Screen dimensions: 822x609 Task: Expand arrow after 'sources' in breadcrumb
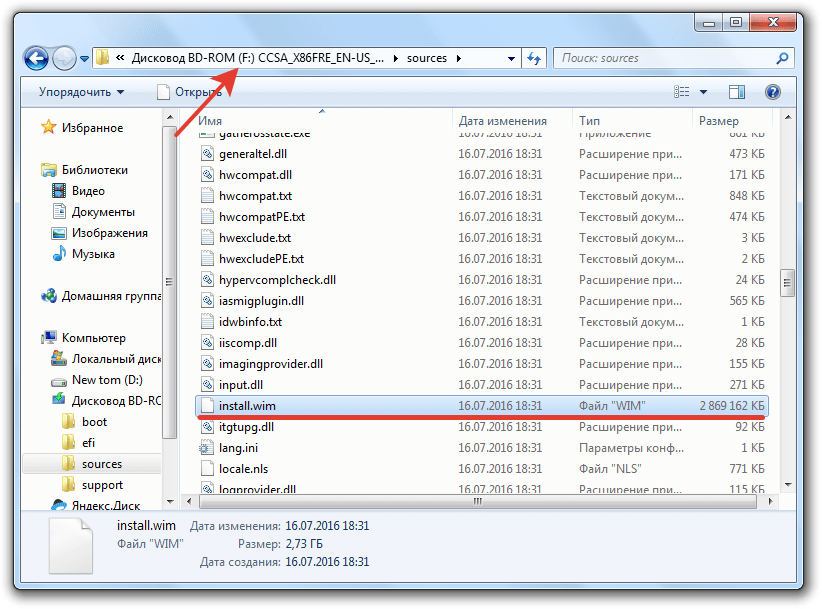459,58
